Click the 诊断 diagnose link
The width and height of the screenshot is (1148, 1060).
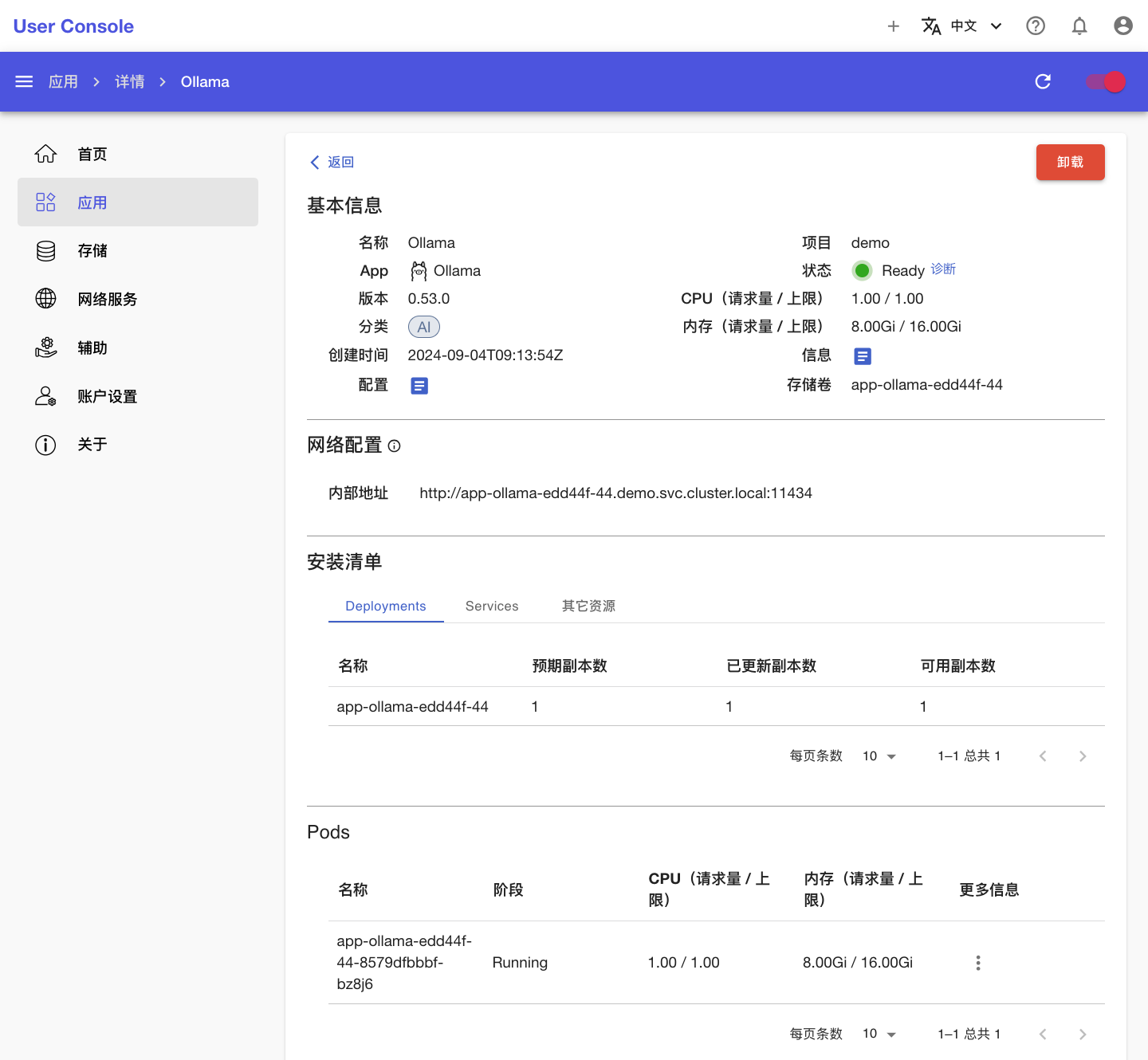click(x=943, y=269)
